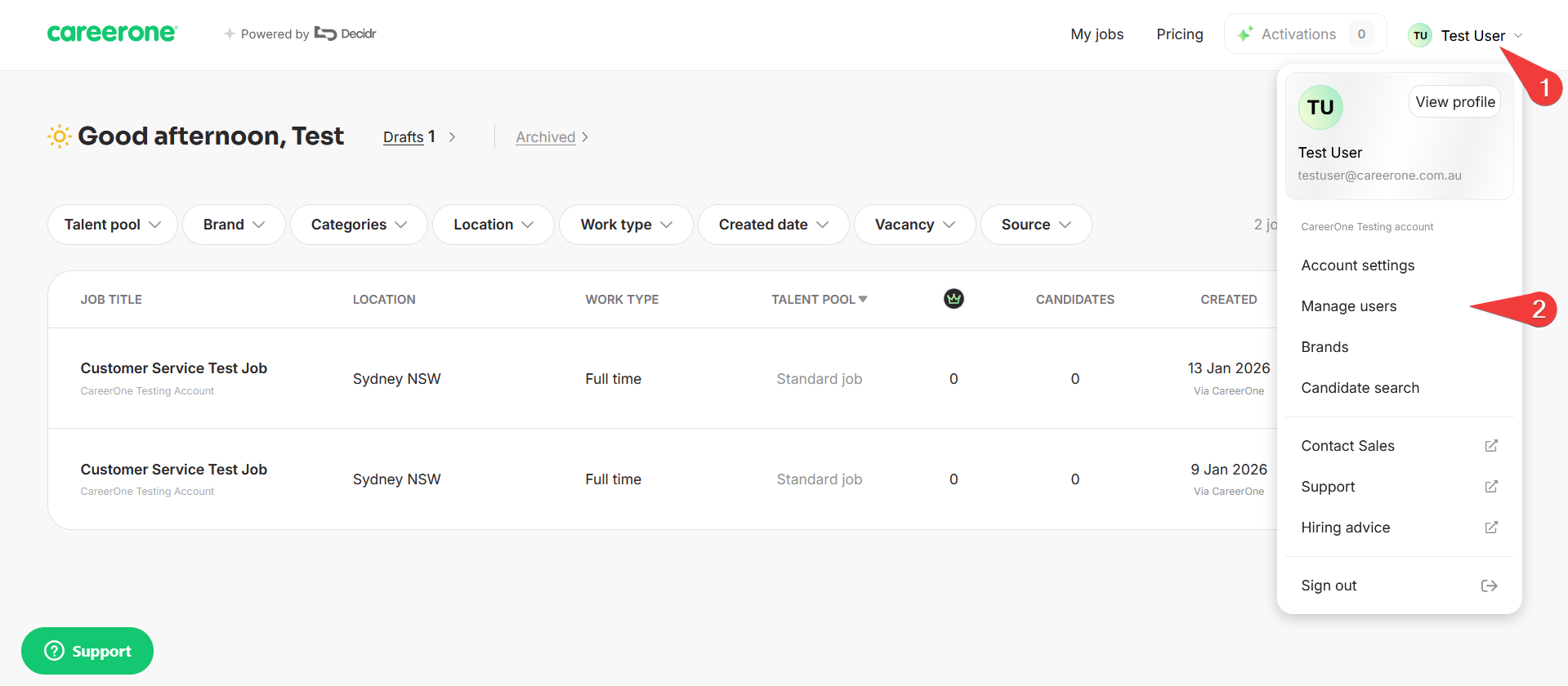Go to My jobs

(1097, 34)
